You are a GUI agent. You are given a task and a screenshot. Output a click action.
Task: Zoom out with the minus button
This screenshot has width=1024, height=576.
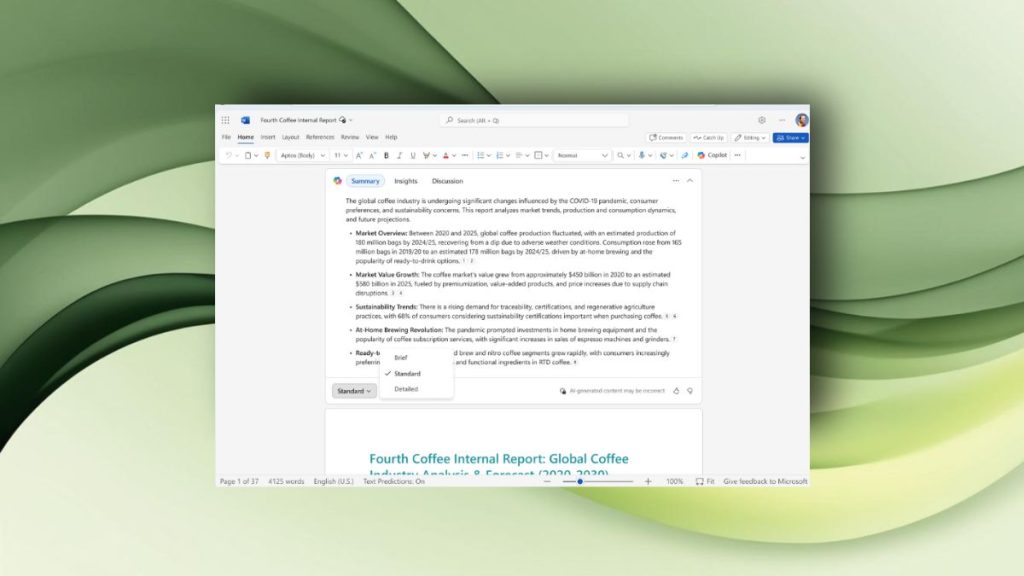(547, 481)
